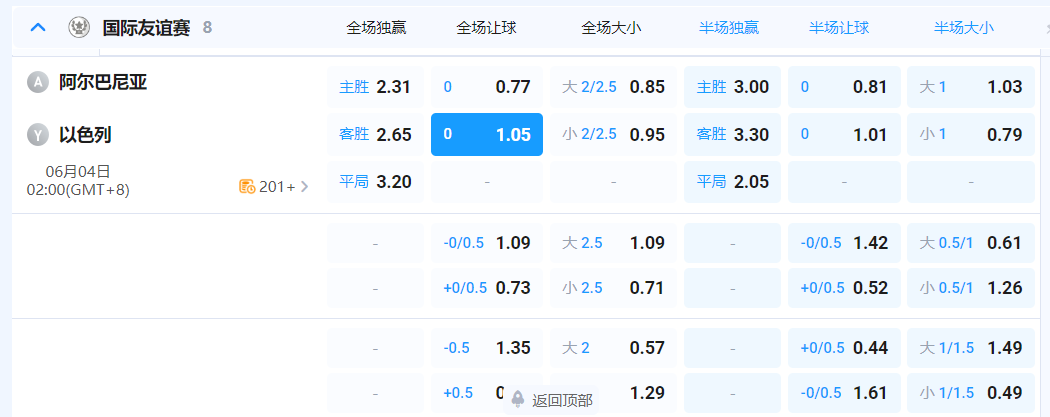This screenshot has height=417, width=1050.
Task: Pick 大 0.5/1 at 0.61
Action: [971, 243]
